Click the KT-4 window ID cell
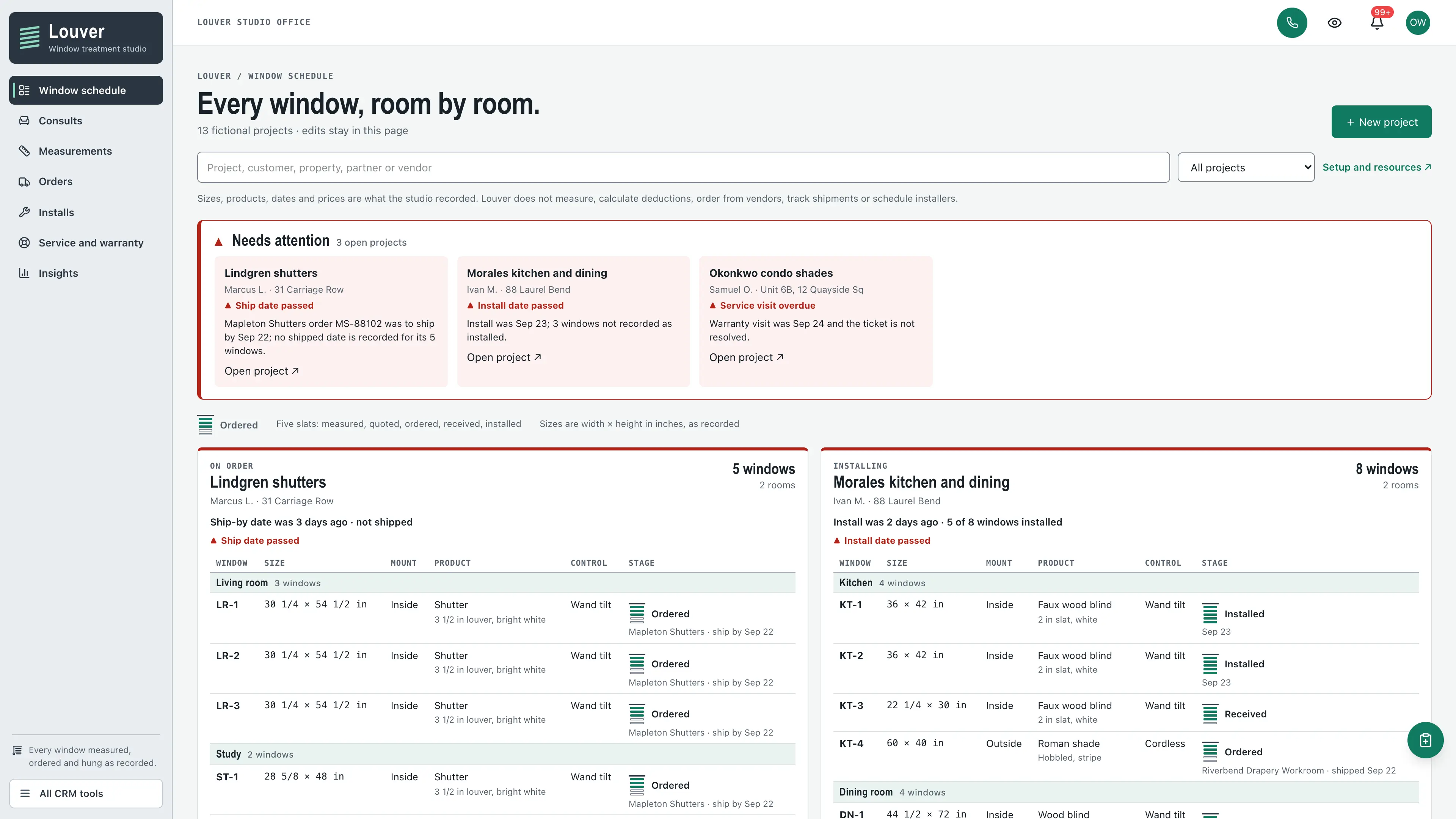This screenshot has width=1456, height=819. (x=851, y=743)
